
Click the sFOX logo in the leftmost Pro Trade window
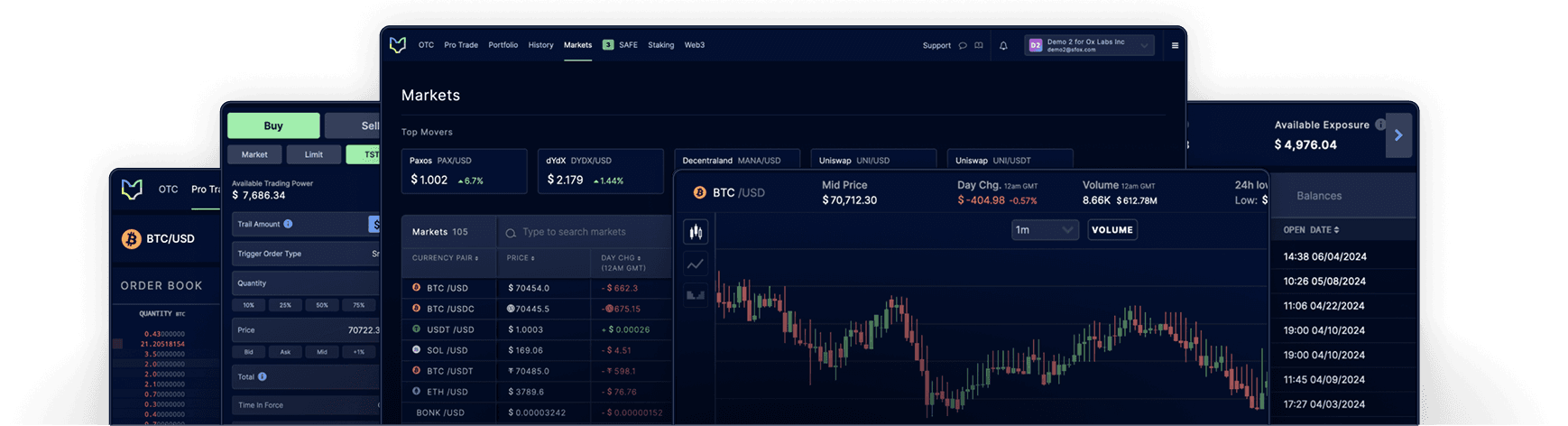pyautogui.click(x=132, y=190)
